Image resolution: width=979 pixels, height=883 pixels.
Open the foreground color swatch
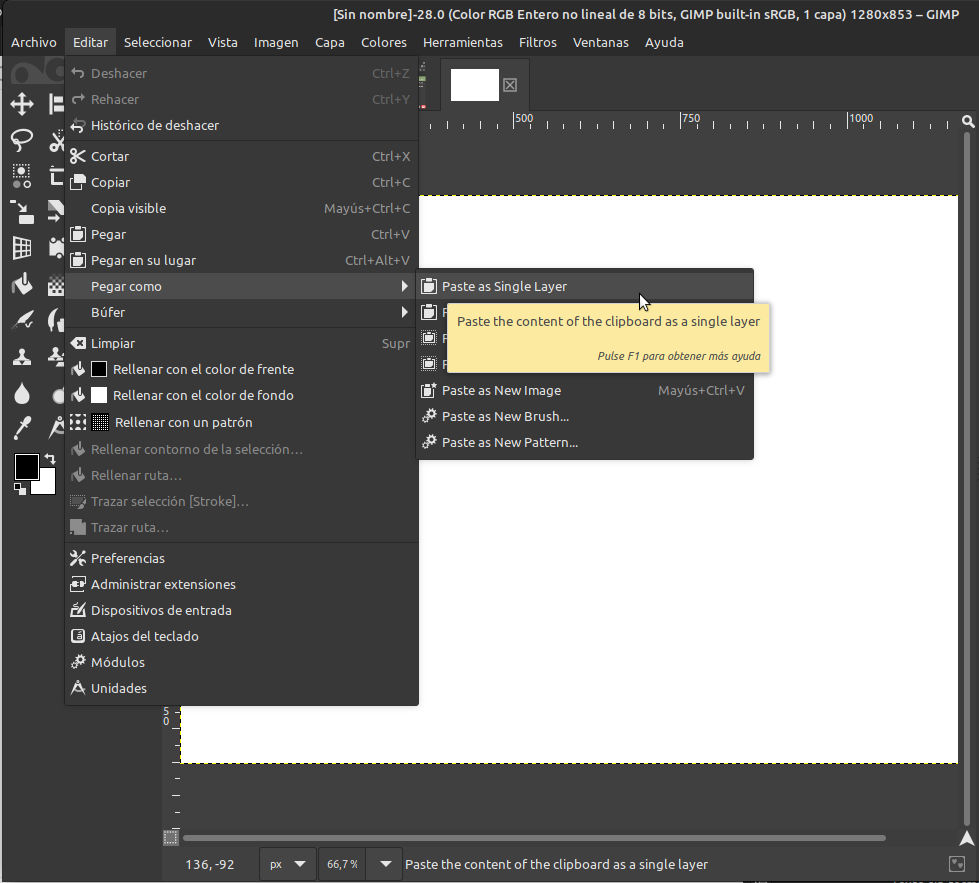tap(26, 466)
